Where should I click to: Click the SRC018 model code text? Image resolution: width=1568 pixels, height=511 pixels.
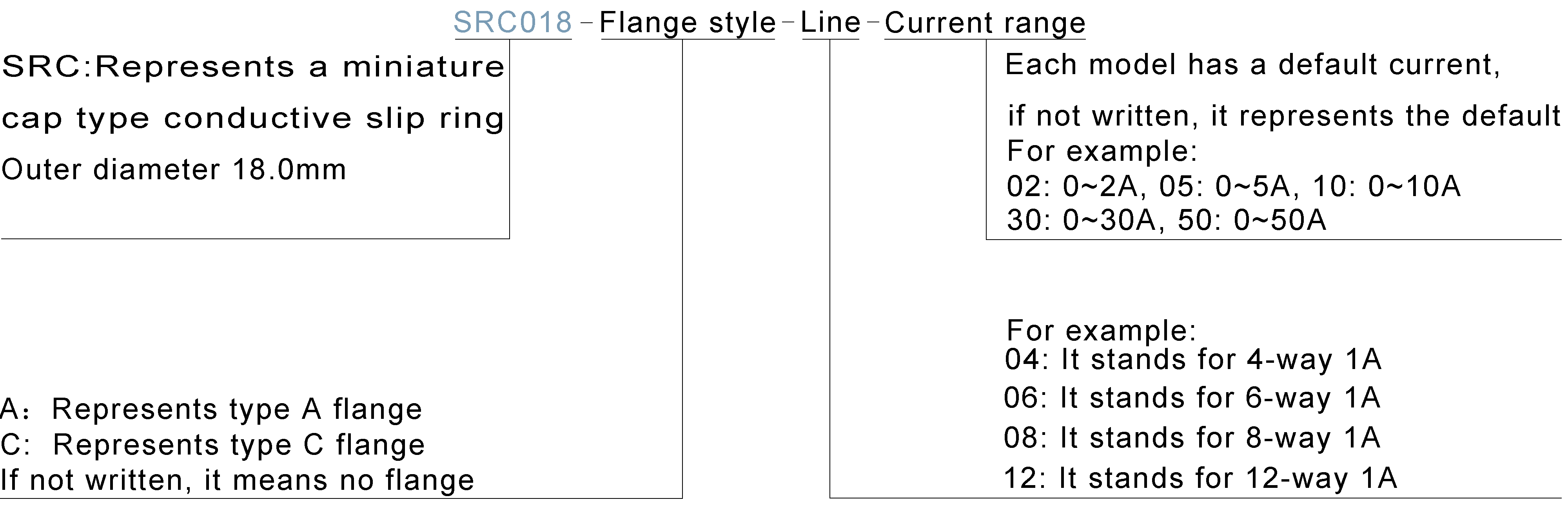[512, 22]
